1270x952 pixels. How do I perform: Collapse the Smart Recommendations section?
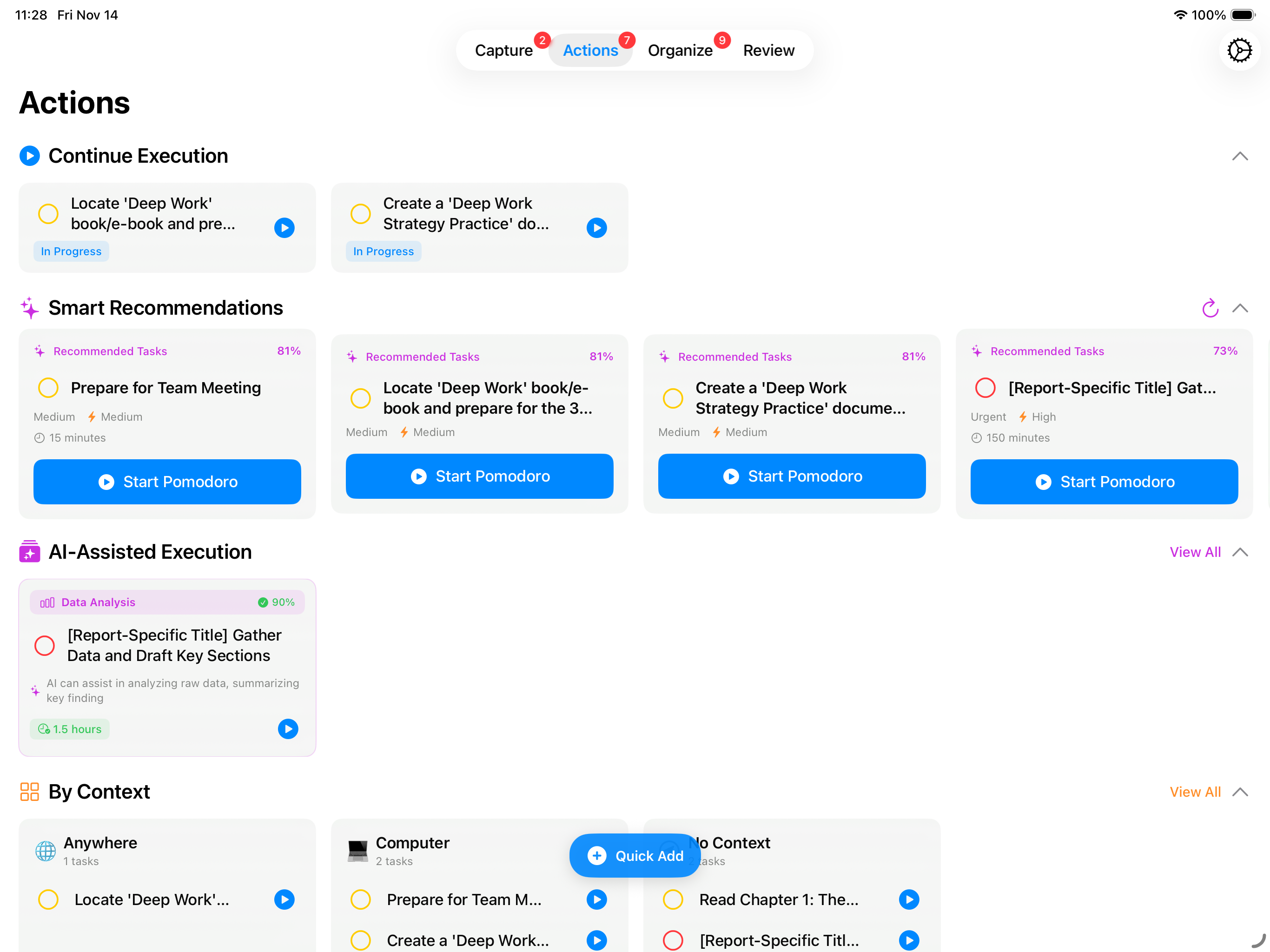tap(1241, 308)
